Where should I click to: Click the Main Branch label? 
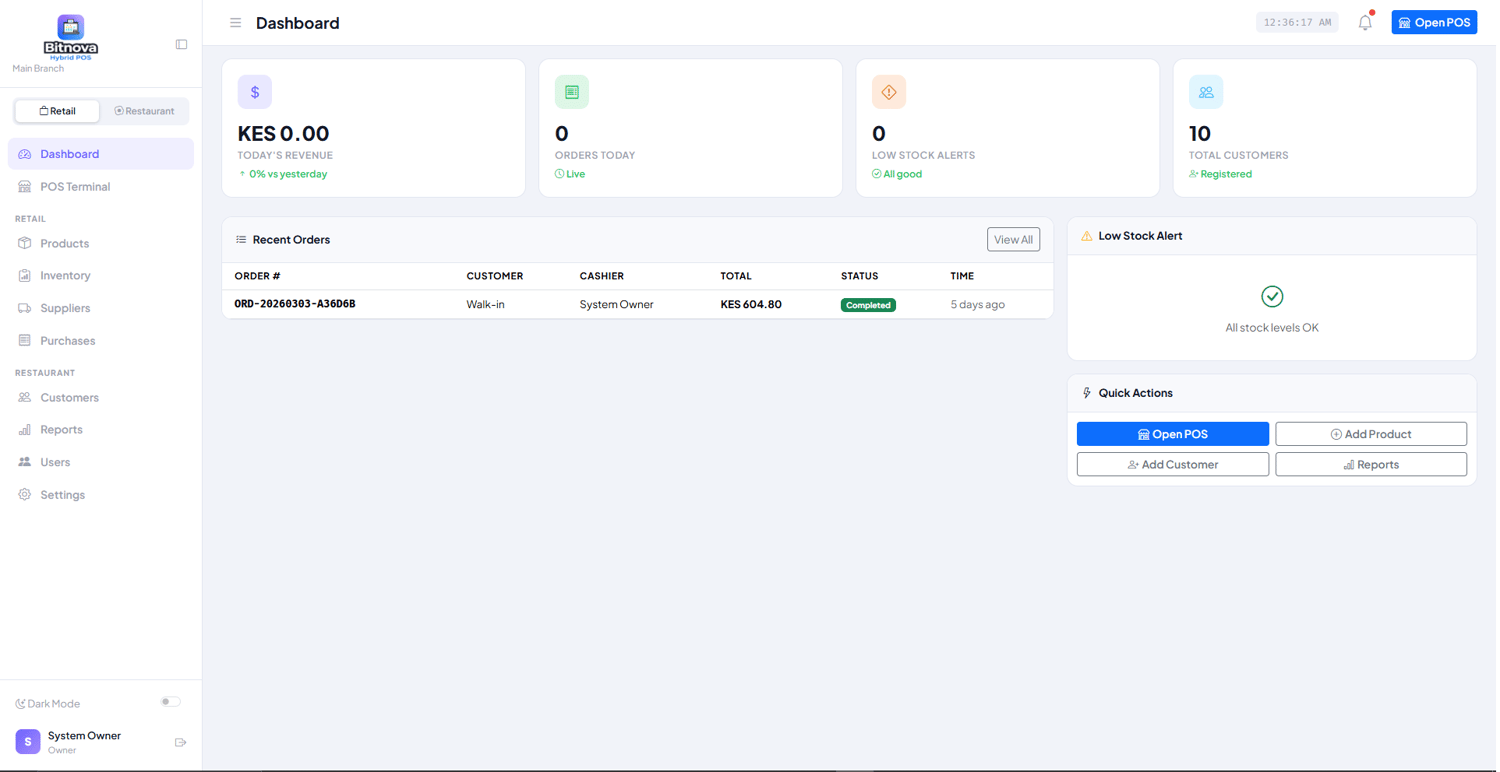point(38,69)
